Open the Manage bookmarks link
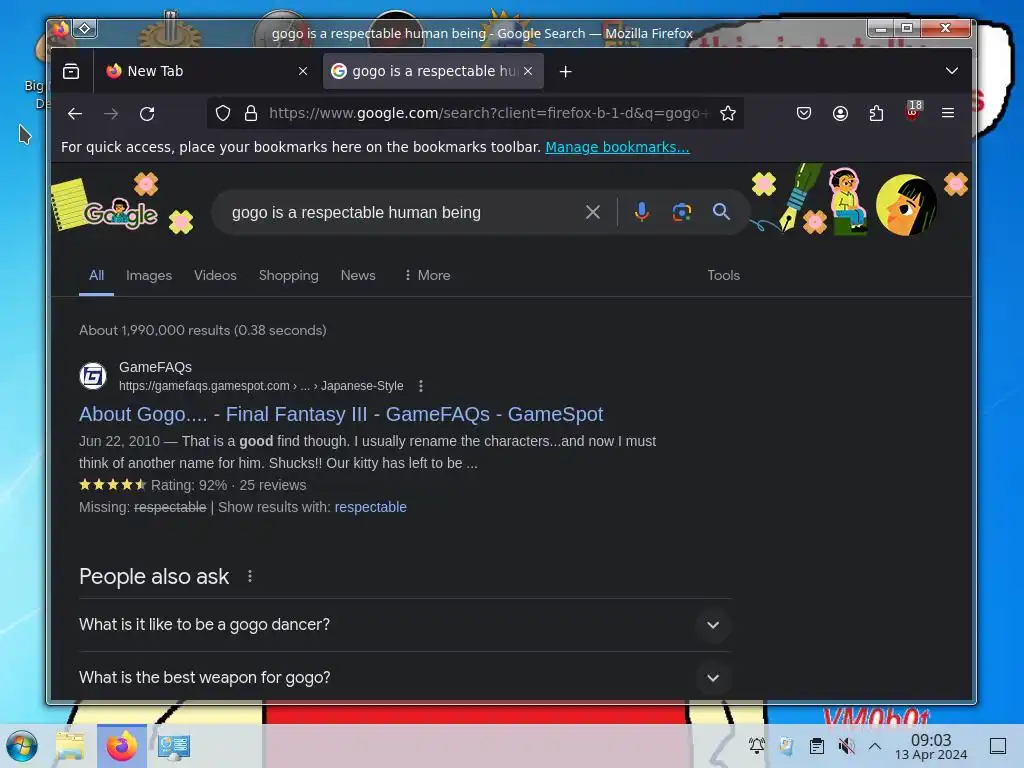Viewport: 1024px width, 768px height. pos(617,147)
